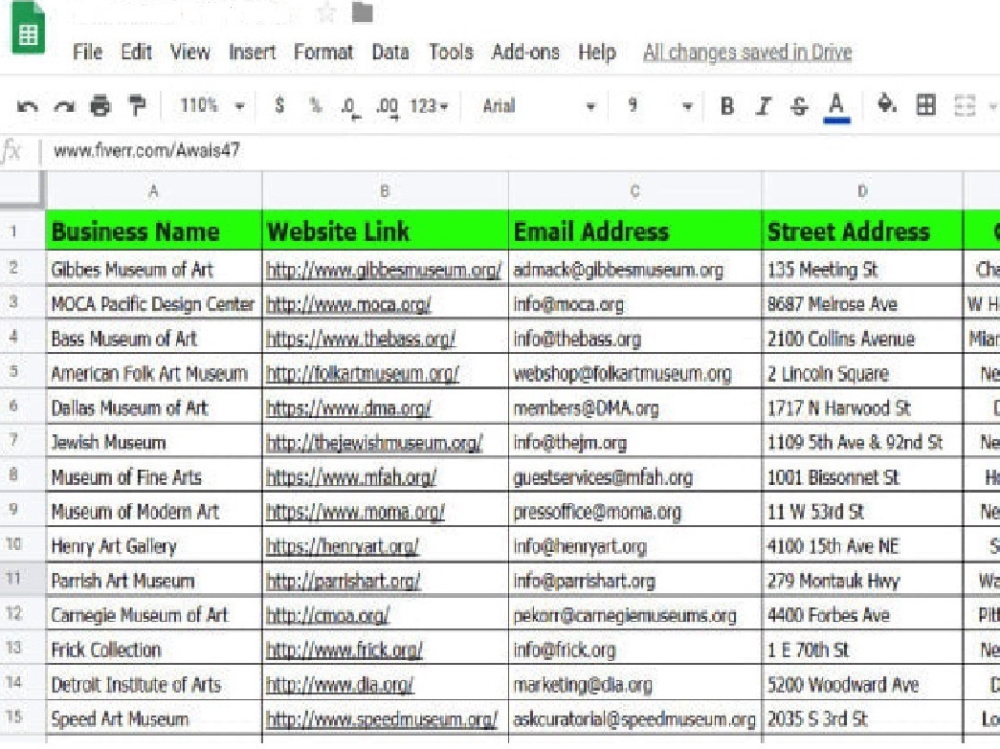Select column D header
This screenshot has width=1000, height=749.
[862, 191]
